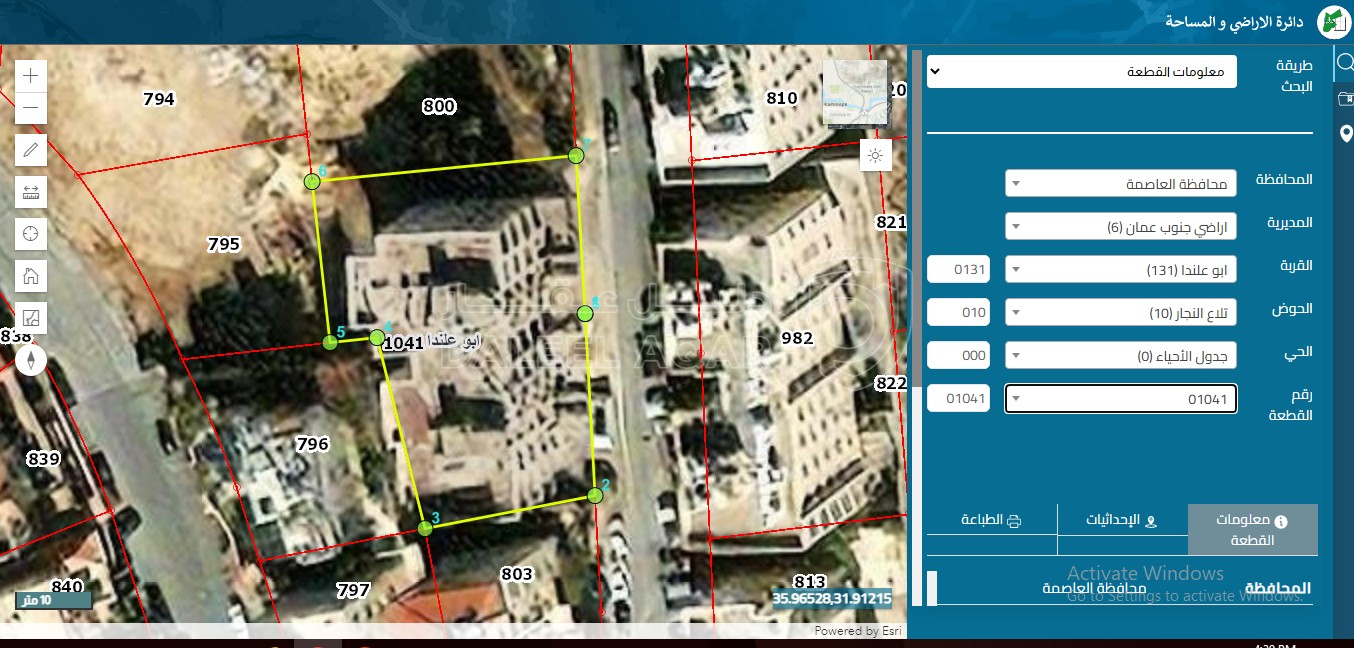Select the parcel information tab

coord(1252,530)
